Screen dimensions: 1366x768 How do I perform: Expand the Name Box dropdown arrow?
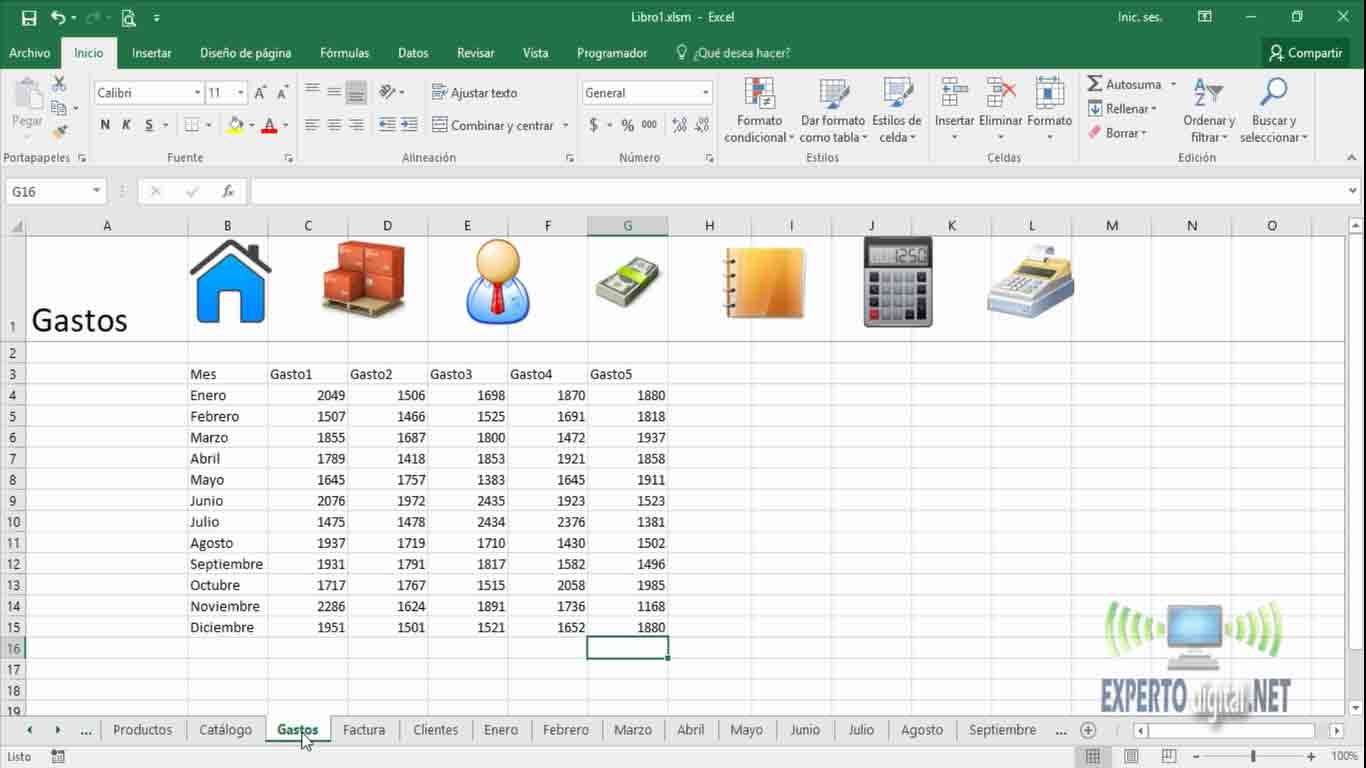point(97,191)
